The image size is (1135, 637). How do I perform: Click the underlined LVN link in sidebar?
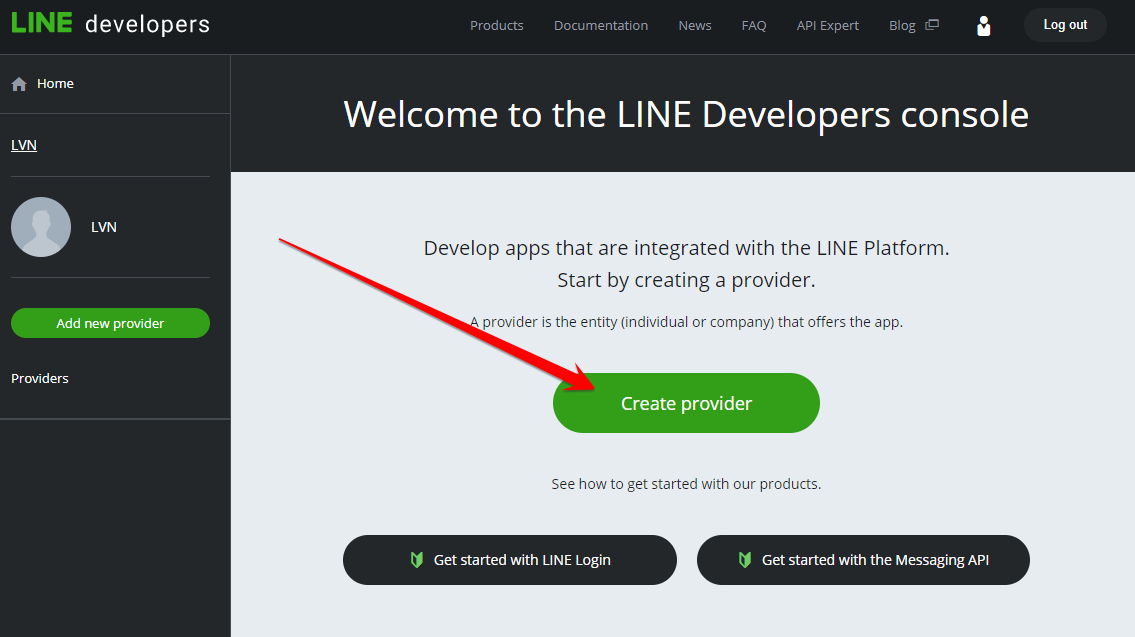[x=24, y=145]
